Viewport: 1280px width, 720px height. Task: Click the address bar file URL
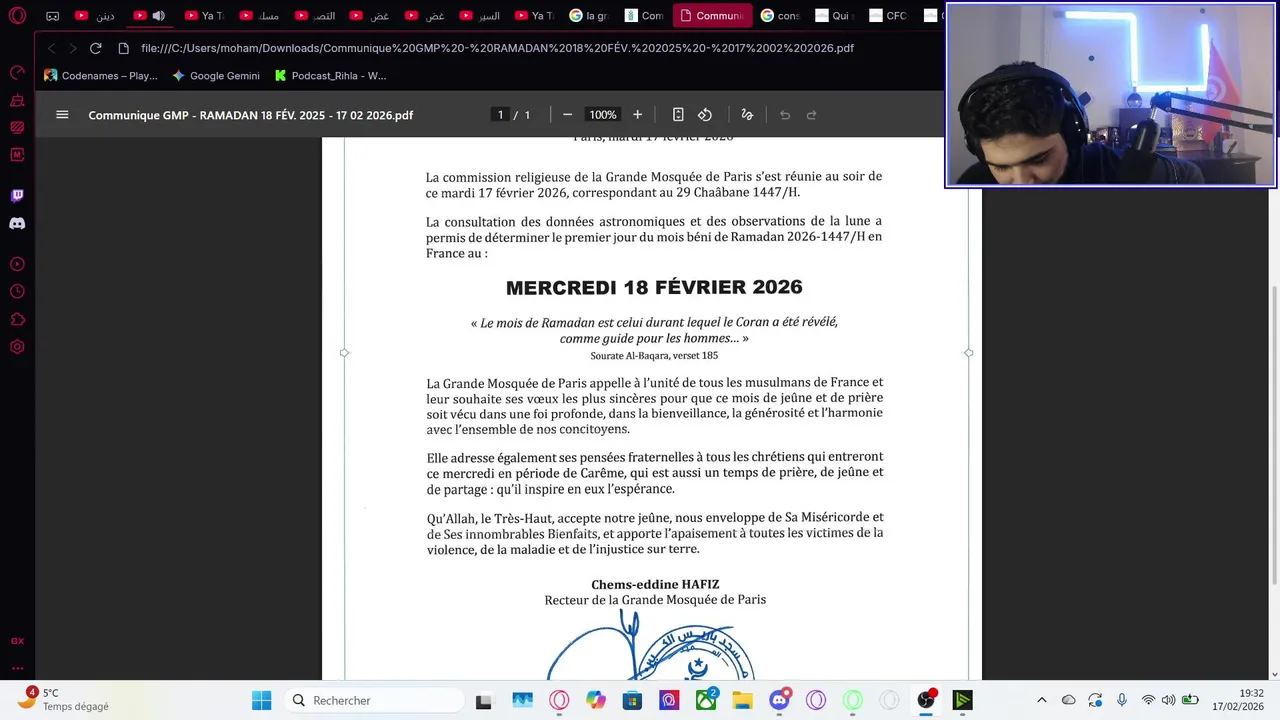point(497,48)
